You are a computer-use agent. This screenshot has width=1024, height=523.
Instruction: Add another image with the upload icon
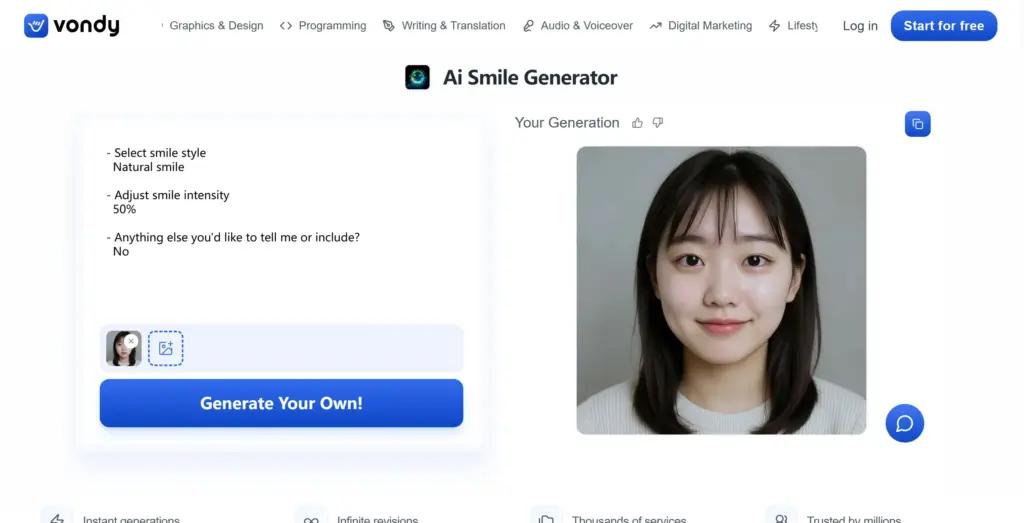click(166, 348)
